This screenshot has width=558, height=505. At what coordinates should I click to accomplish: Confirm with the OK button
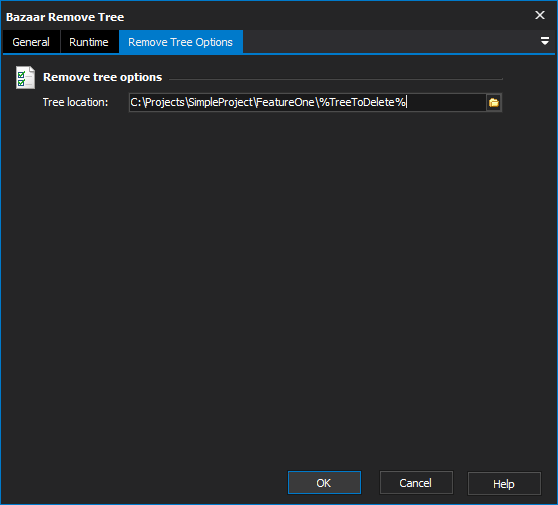coord(324,483)
